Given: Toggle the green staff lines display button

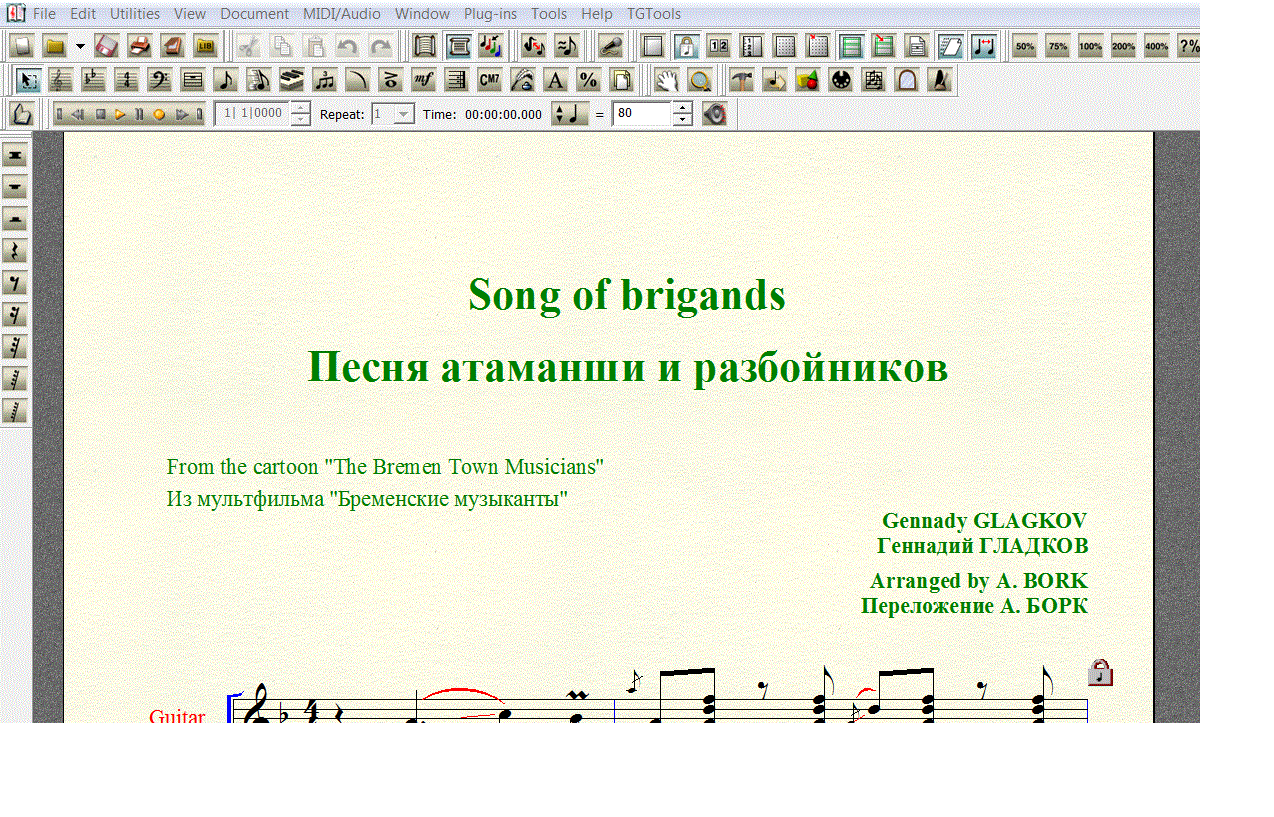Looking at the screenshot, I should 851,46.
